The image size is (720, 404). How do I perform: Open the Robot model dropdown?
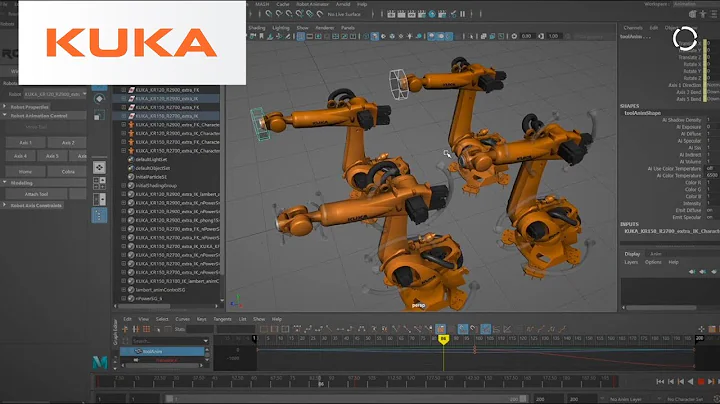coord(55,94)
